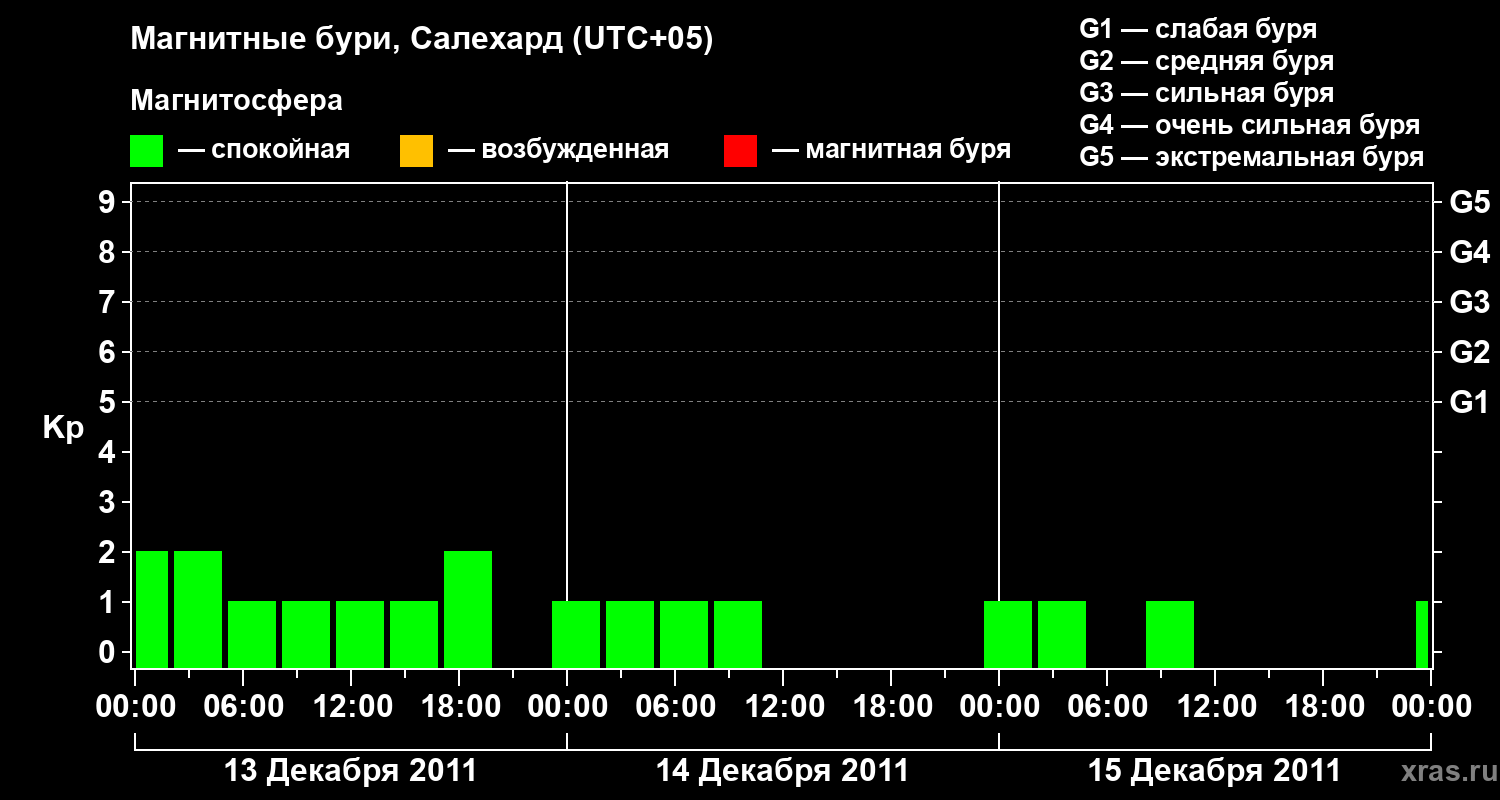Screen dimensions: 1500x800
Task: Select the '06:00' time label above 15 Декабря
Action: (x=1107, y=707)
